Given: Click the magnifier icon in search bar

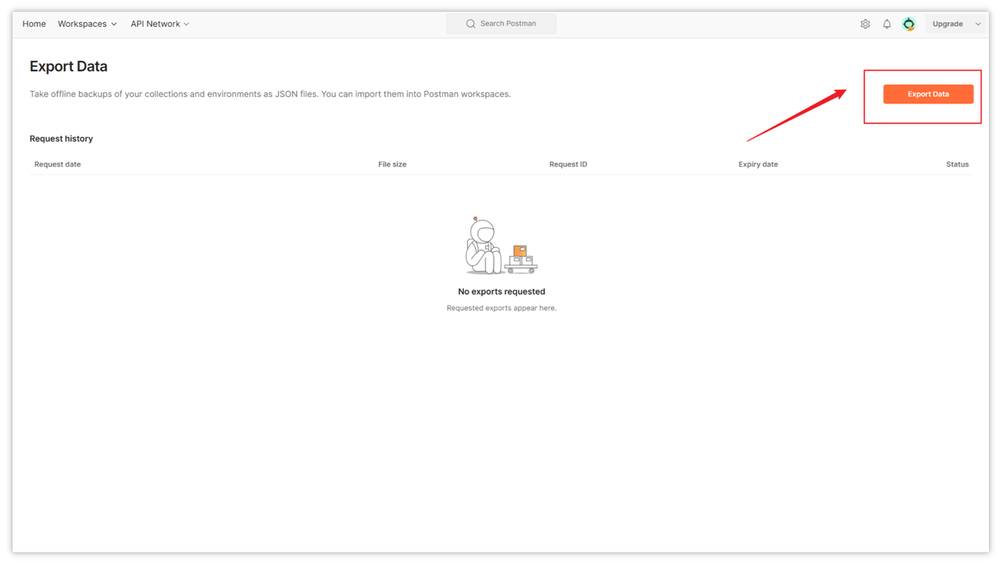Looking at the screenshot, I should coord(471,24).
